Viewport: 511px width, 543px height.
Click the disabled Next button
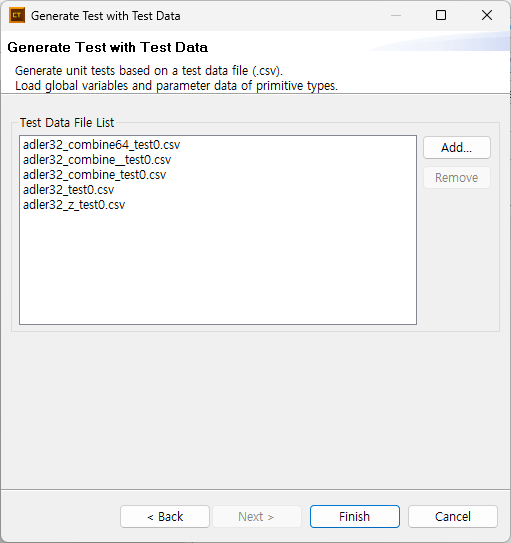coord(257,516)
